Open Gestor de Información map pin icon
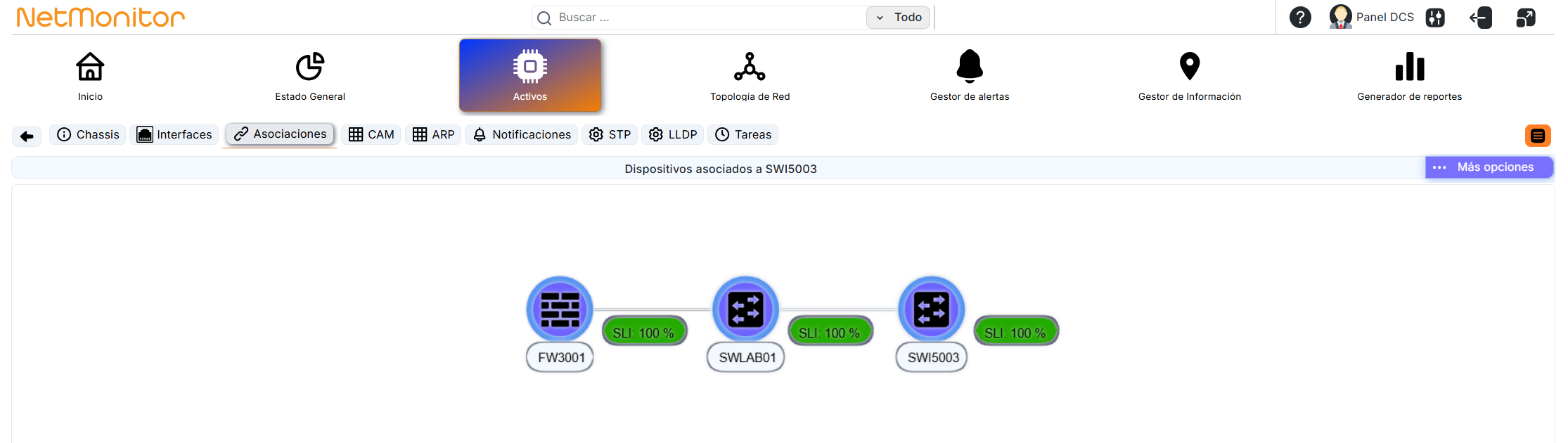This screenshot has width=1568, height=443. [1190, 66]
